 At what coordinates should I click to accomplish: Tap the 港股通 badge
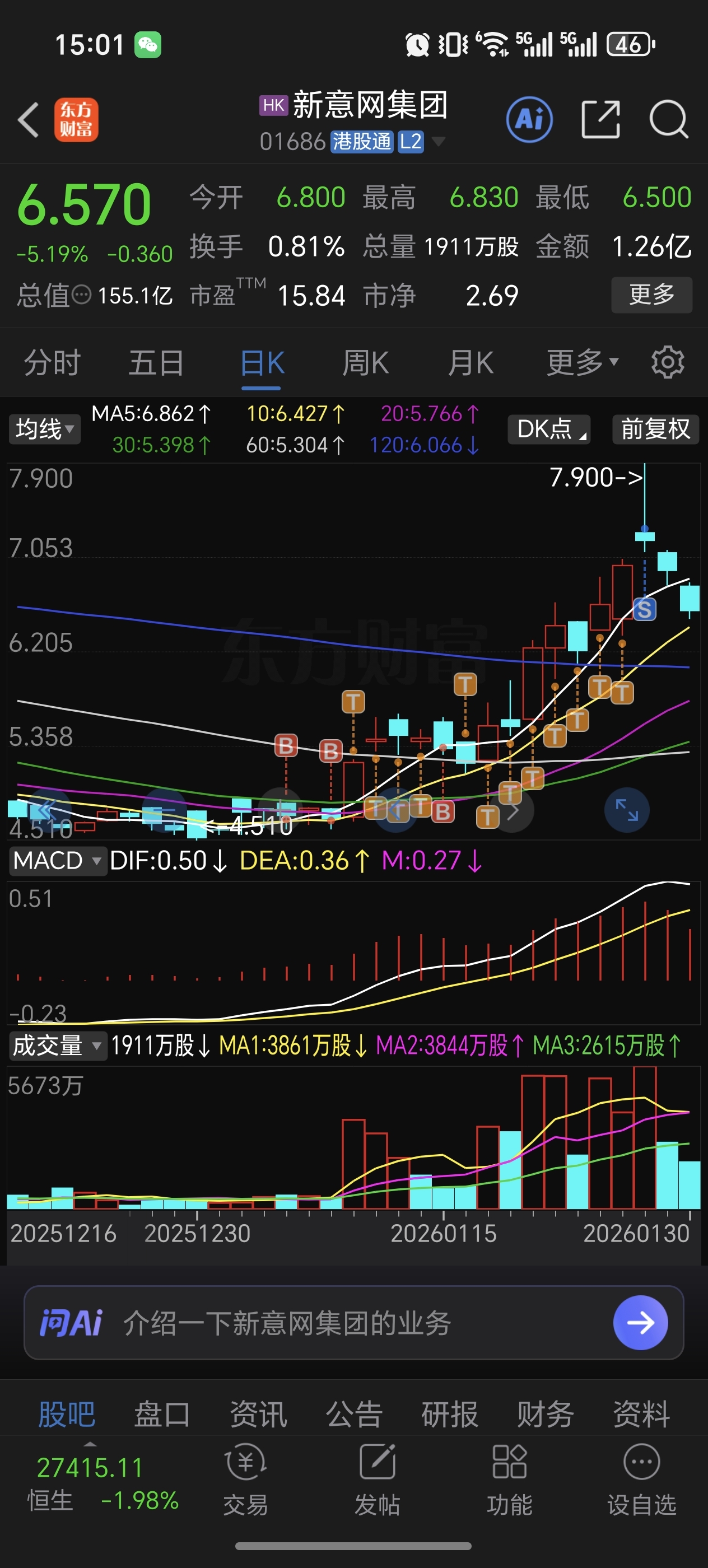(x=362, y=142)
